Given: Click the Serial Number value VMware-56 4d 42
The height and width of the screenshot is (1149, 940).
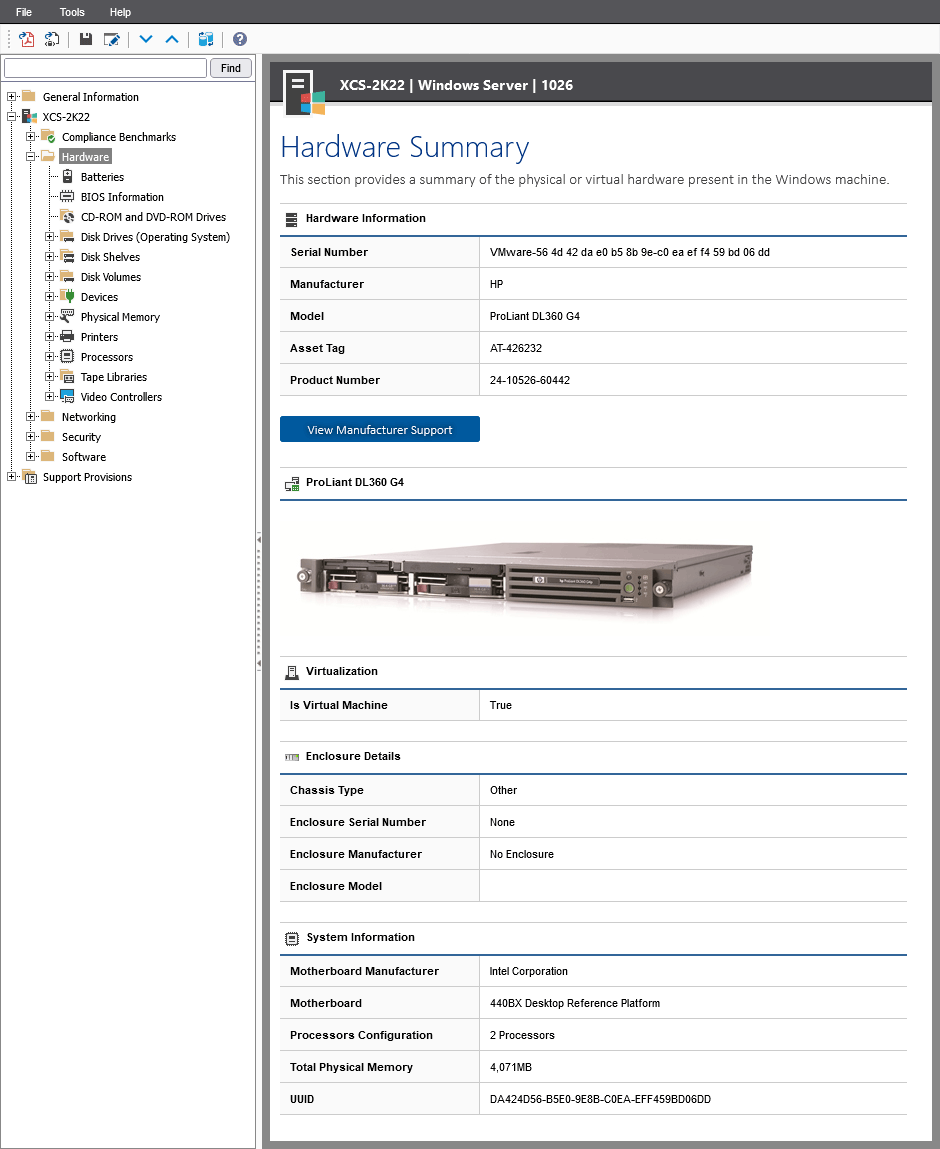Looking at the screenshot, I should (629, 252).
